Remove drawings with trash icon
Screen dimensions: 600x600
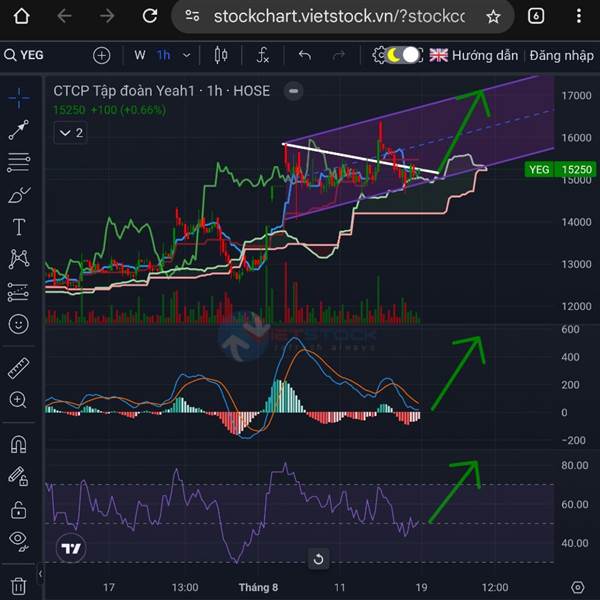(x=18, y=586)
